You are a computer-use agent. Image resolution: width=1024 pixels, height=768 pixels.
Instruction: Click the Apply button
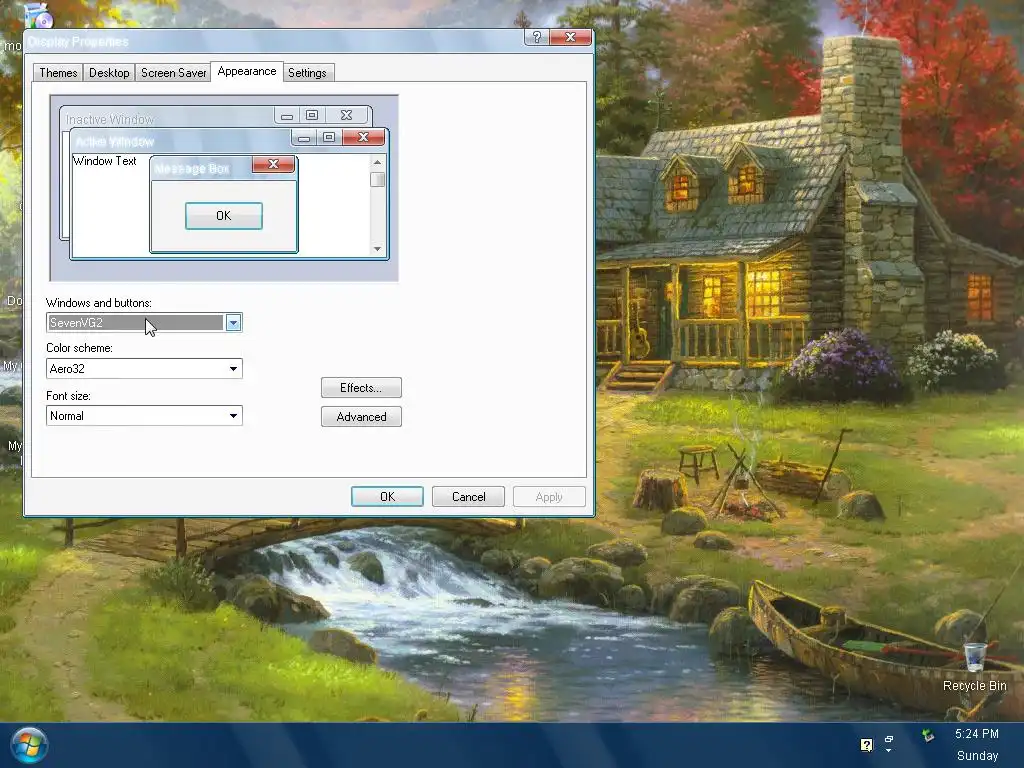(549, 497)
